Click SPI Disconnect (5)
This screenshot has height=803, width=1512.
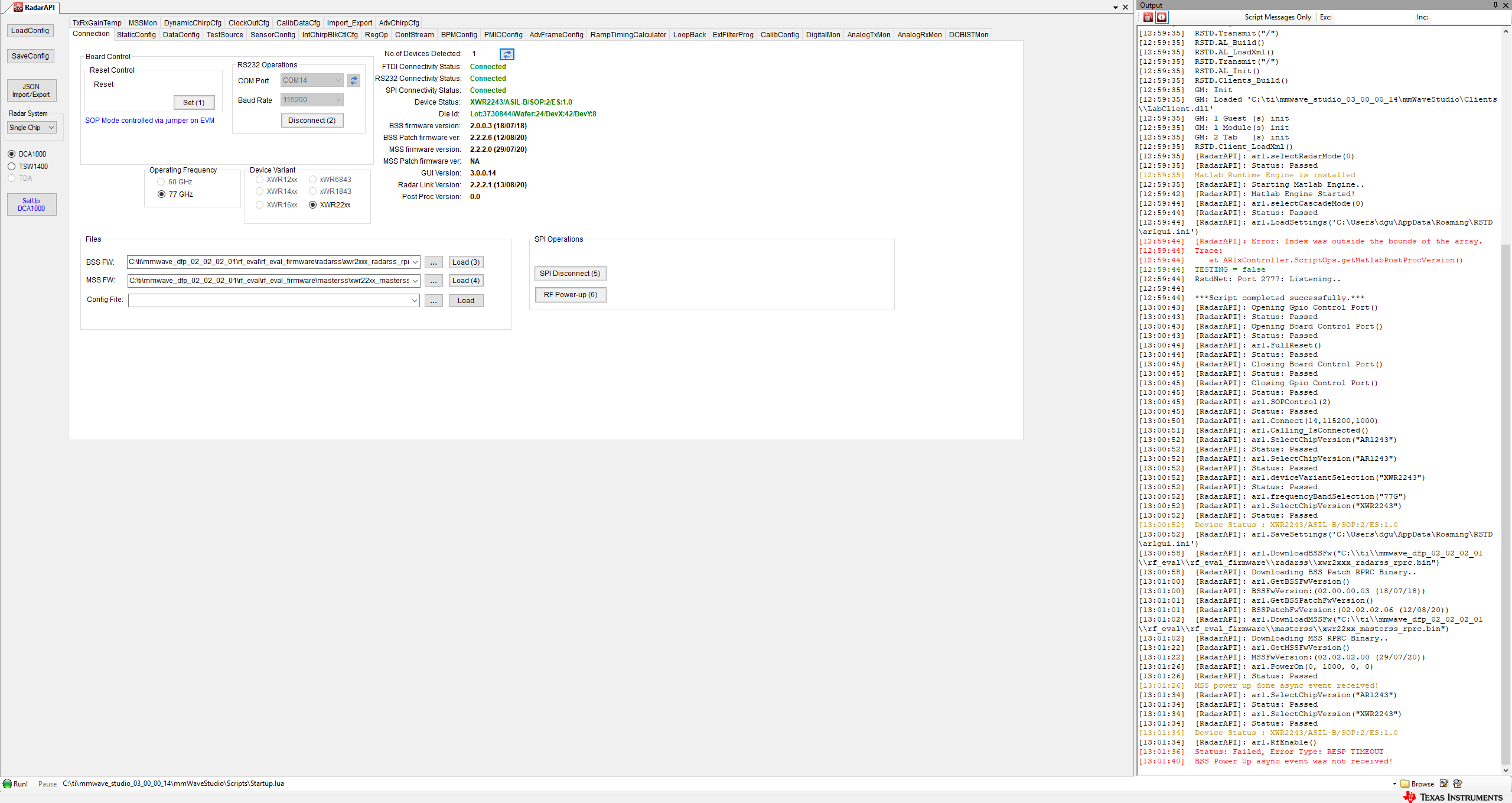click(x=570, y=274)
